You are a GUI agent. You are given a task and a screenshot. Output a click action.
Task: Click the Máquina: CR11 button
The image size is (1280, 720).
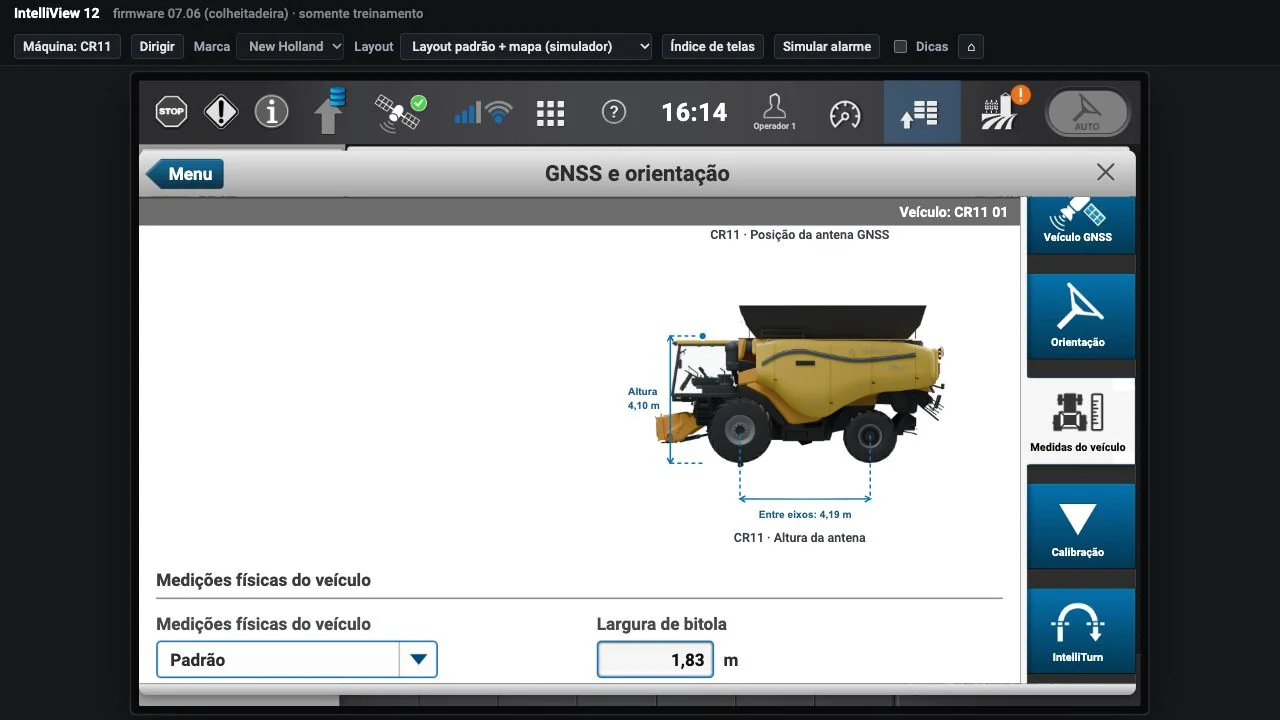[67, 46]
